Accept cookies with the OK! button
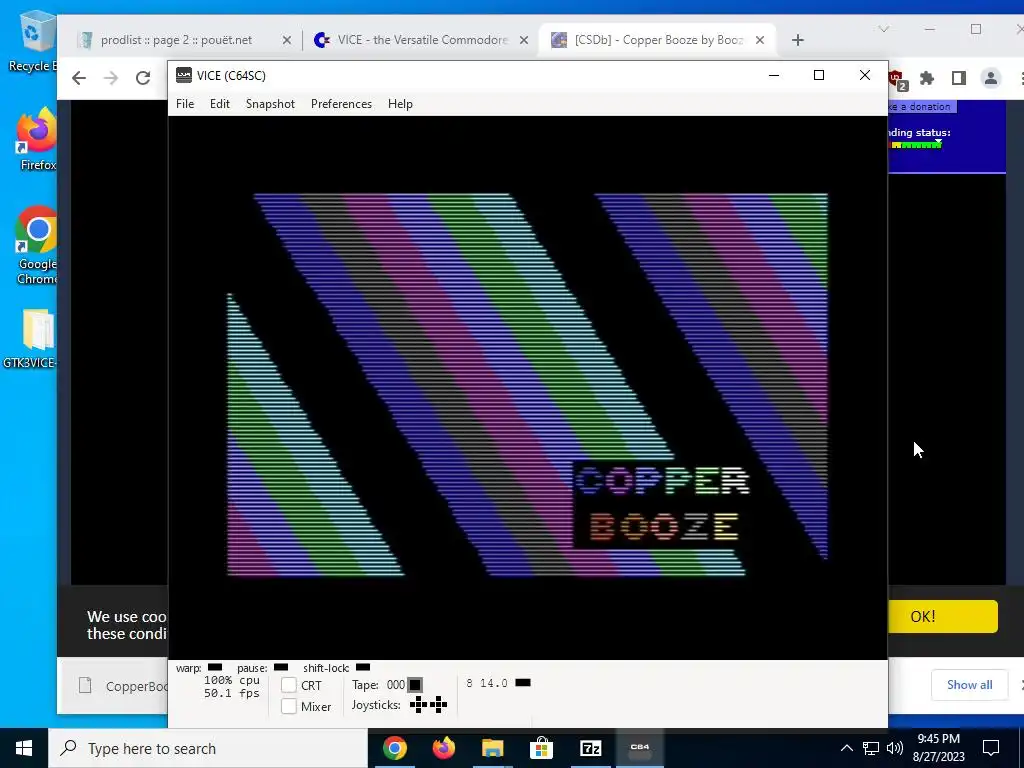 tap(942, 616)
